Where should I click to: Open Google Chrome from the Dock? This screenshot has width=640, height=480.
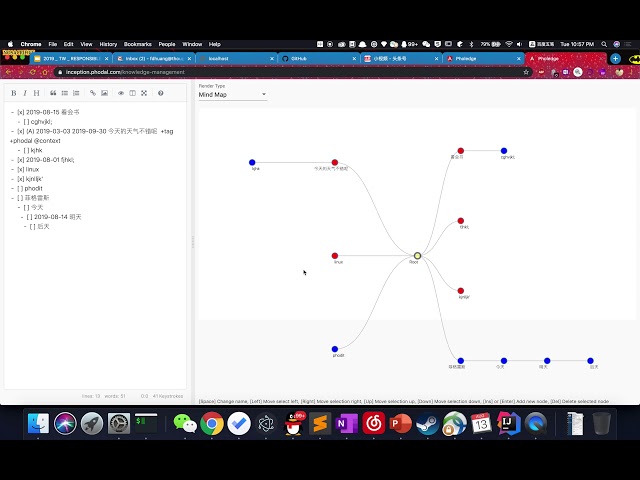[x=212, y=423]
